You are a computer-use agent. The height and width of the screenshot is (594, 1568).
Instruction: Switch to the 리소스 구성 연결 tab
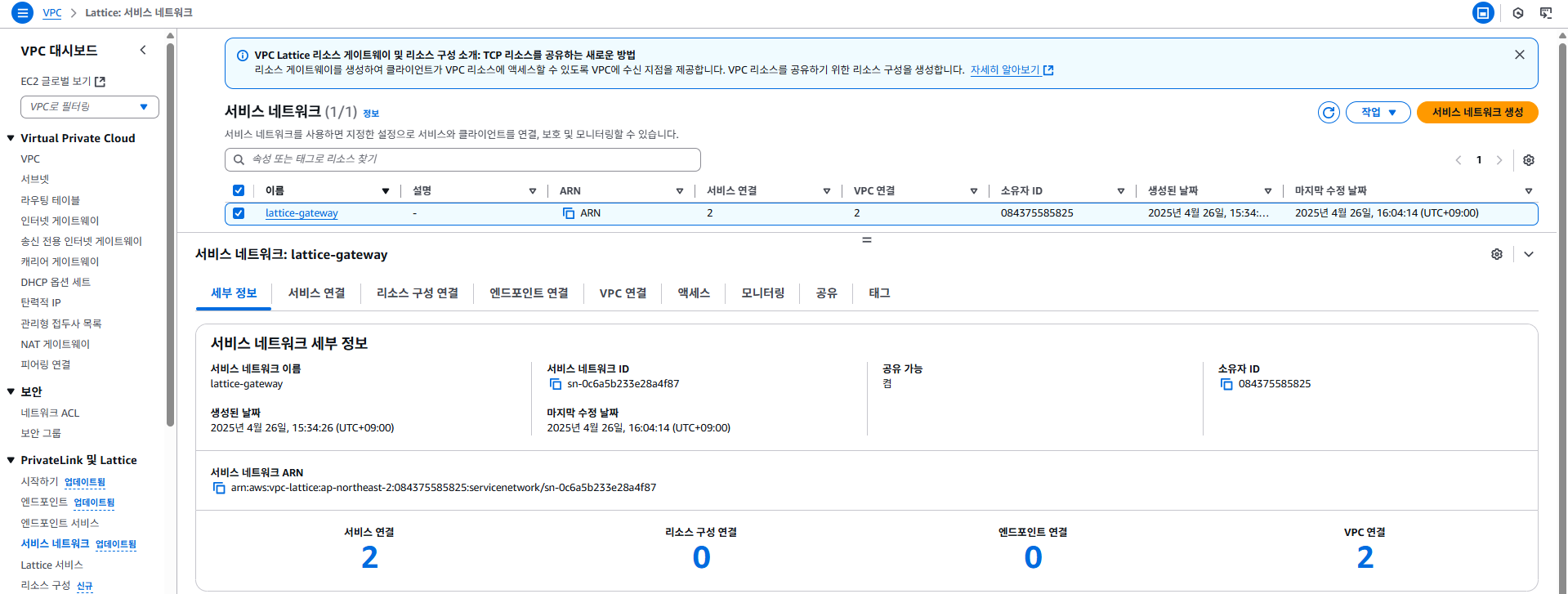pyautogui.click(x=418, y=293)
